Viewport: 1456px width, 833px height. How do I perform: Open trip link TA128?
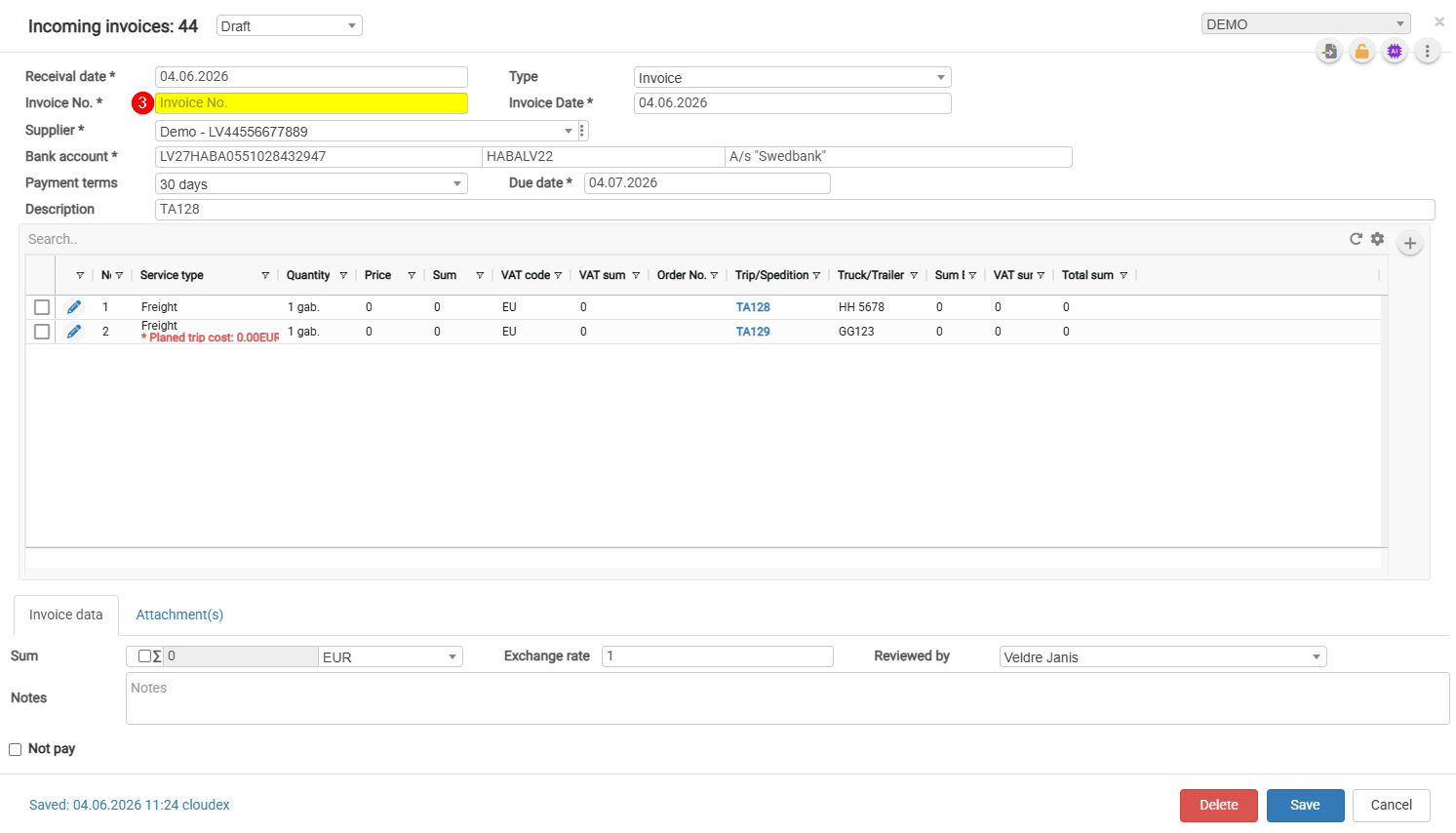pos(753,307)
